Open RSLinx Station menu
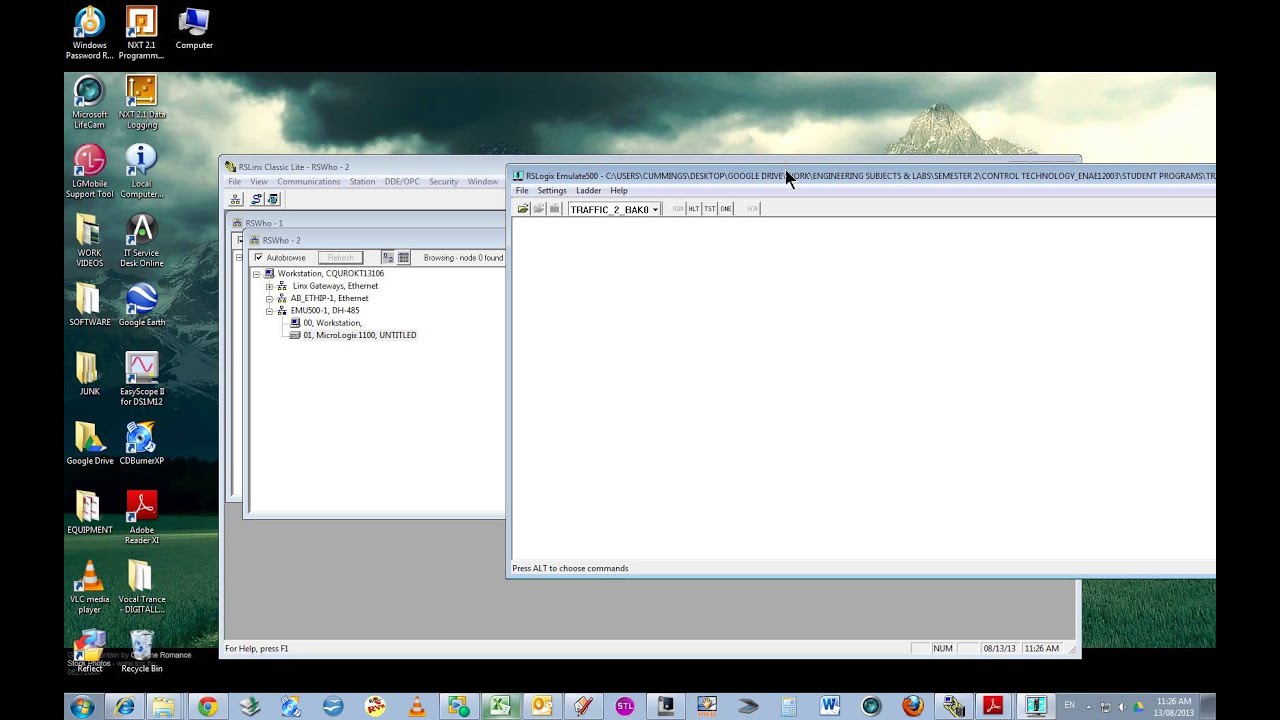Image resolution: width=1280 pixels, height=720 pixels. pos(362,182)
